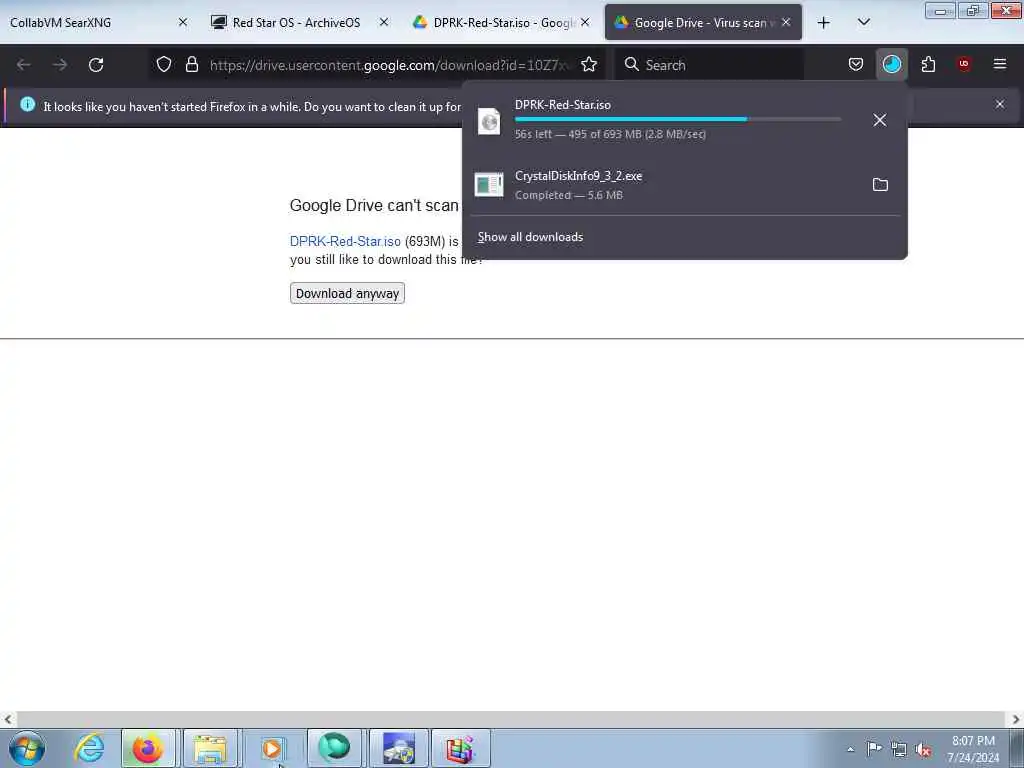1024x768 pixels.
Task: Click the '56s left — 495 of 693 MB' status
Action: point(610,134)
